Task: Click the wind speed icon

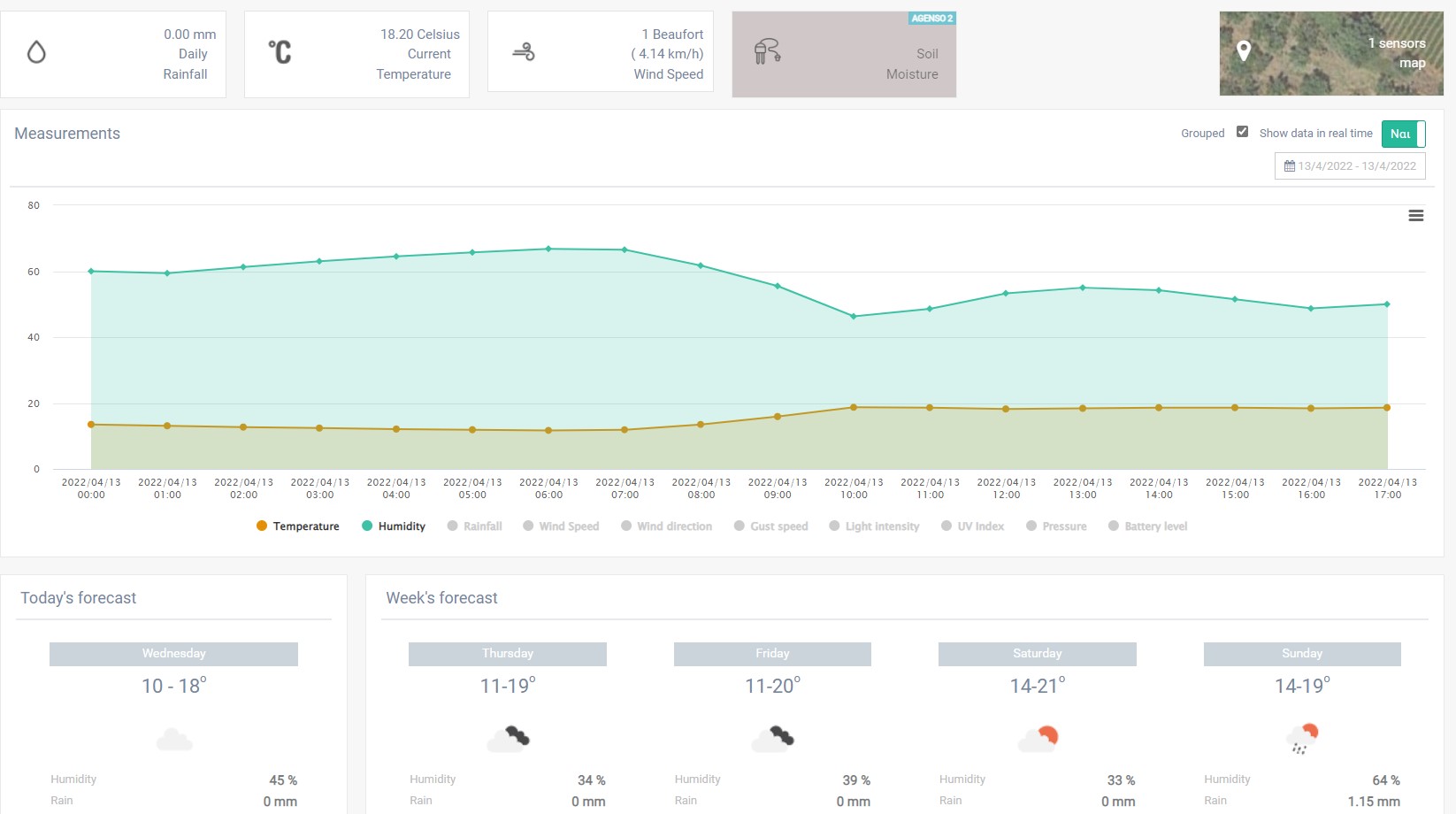Action: [x=524, y=53]
